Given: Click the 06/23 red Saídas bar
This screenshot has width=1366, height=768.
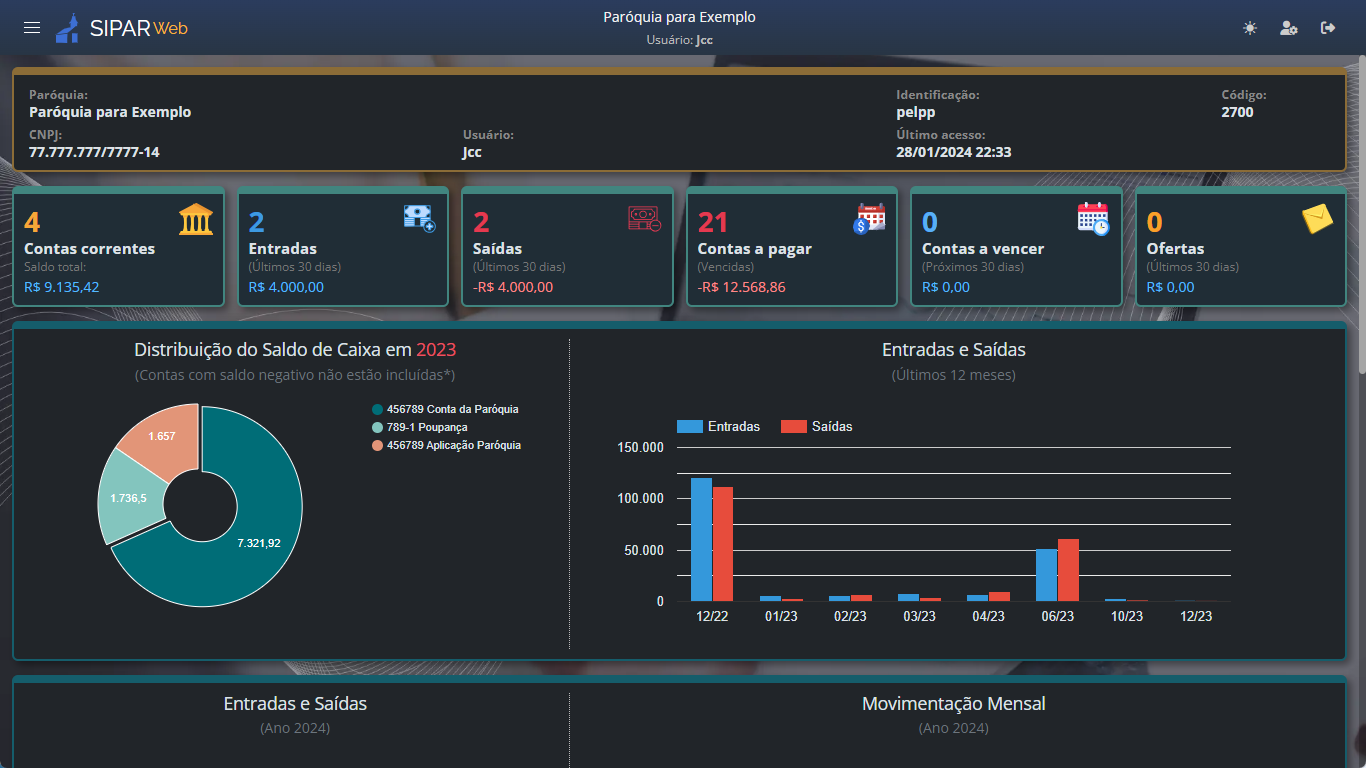Looking at the screenshot, I should pos(1068,570).
